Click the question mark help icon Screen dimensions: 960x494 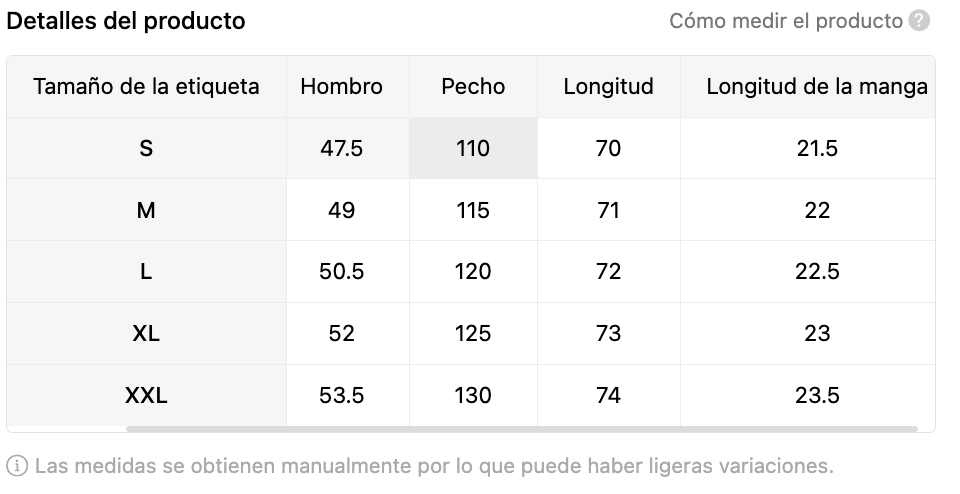point(919,21)
